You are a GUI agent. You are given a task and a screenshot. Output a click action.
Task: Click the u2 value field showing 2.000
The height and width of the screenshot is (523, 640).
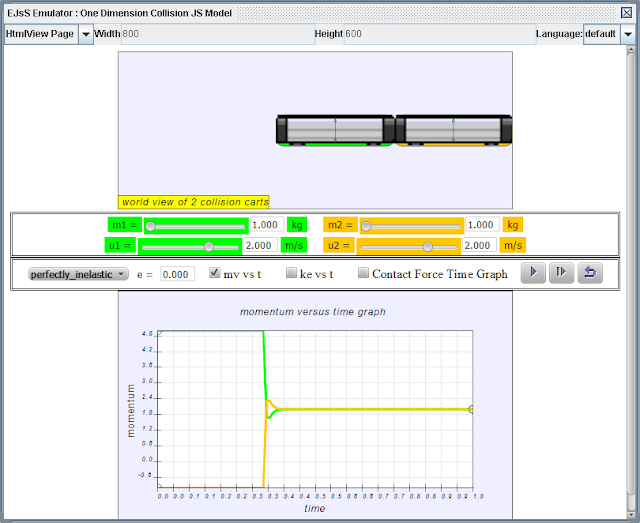pyautogui.click(x=479, y=245)
